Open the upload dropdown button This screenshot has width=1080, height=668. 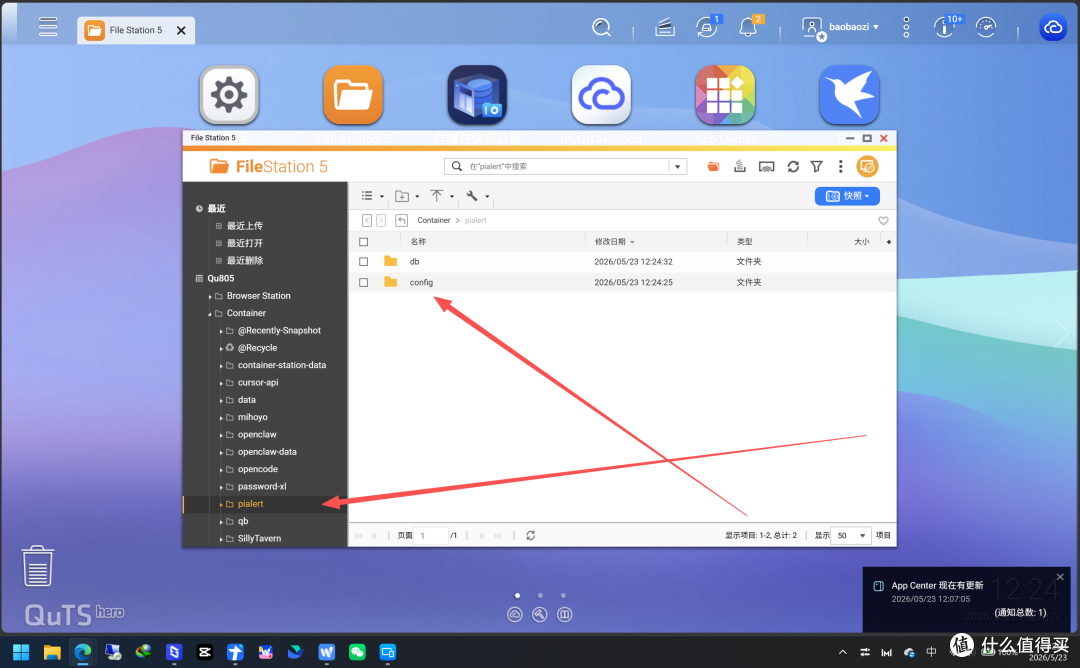coord(442,196)
